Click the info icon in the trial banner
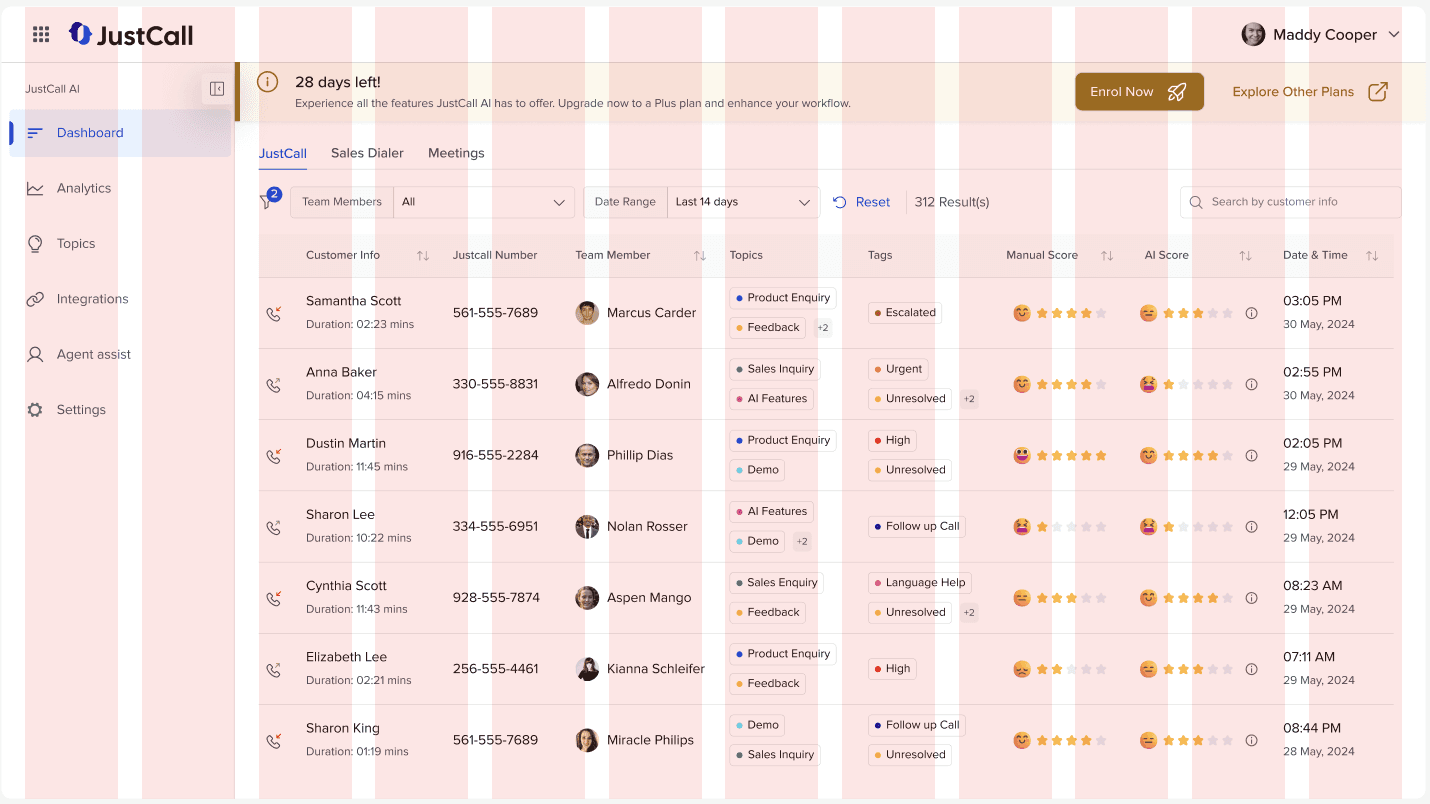1430x804 pixels. coord(267,82)
